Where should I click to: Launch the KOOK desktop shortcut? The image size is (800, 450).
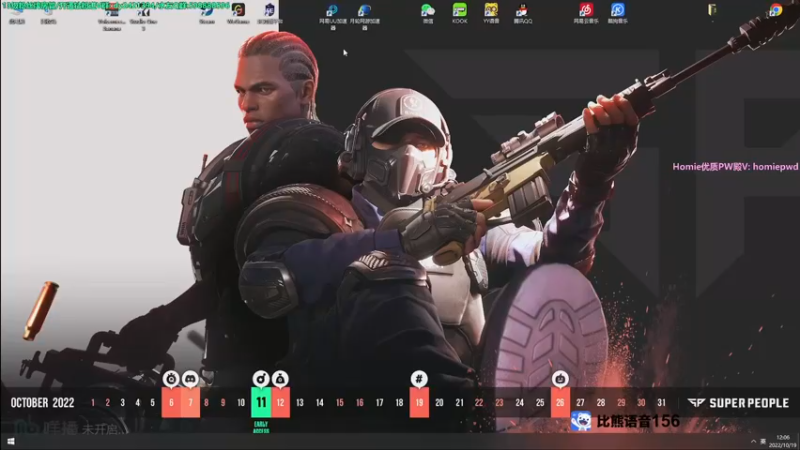coord(459,13)
